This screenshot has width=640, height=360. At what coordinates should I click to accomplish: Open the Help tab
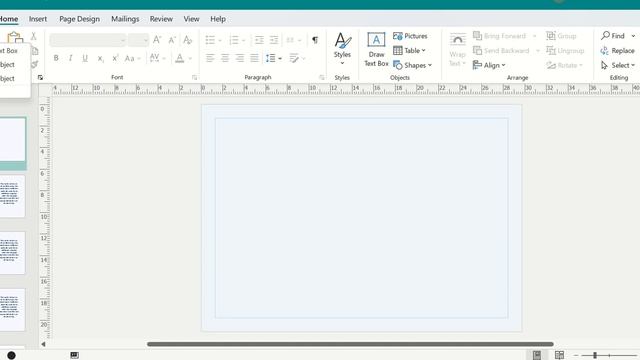pyautogui.click(x=218, y=19)
